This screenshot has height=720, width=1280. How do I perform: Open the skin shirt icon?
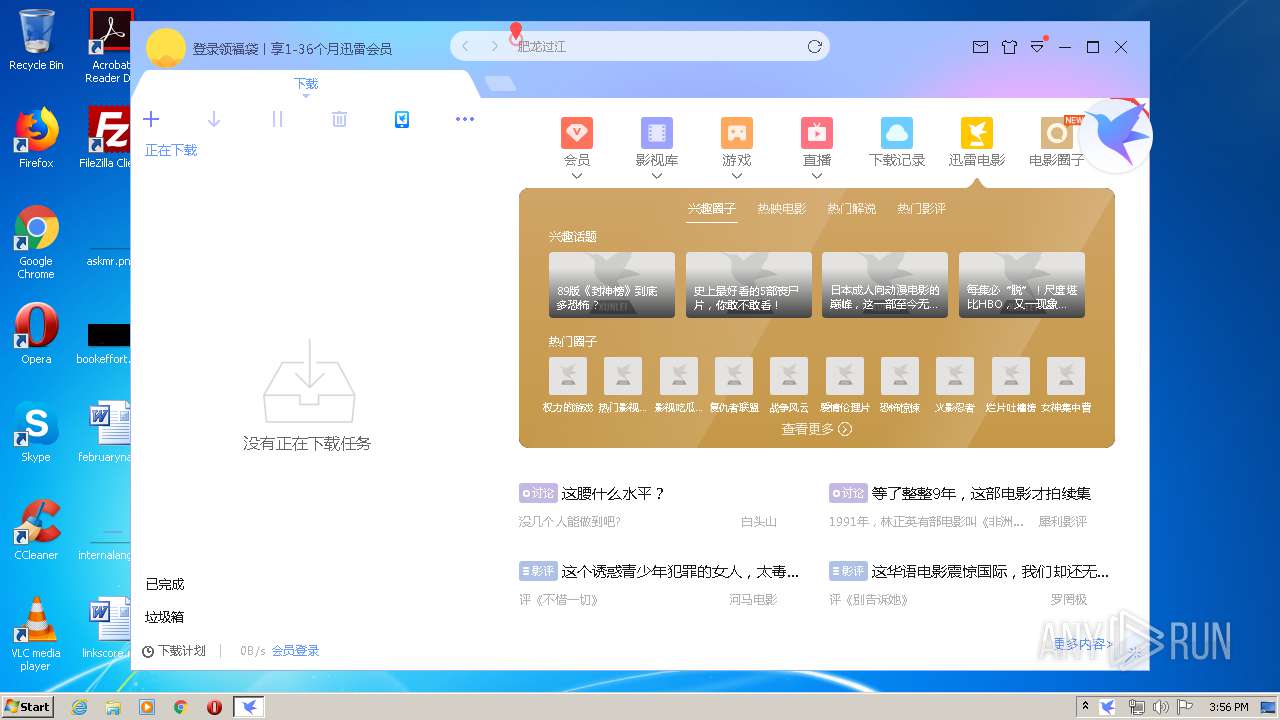(x=1009, y=47)
